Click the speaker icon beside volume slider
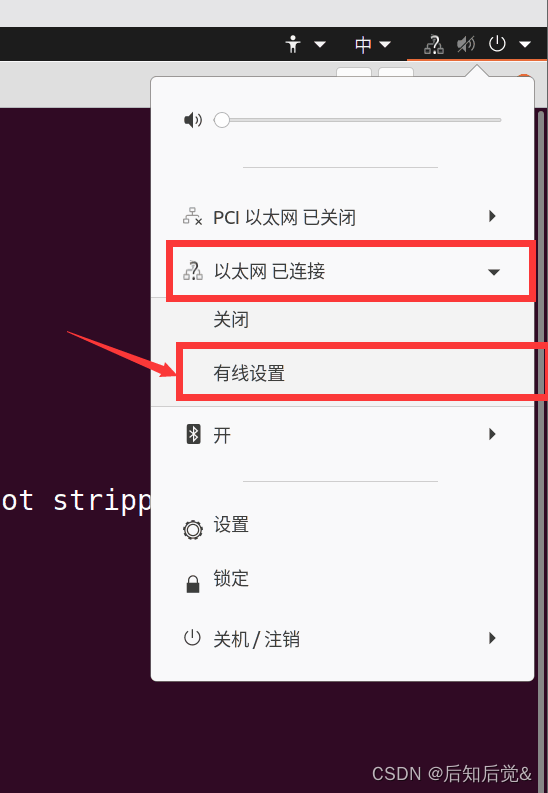Viewport: 548px width, 793px height. point(193,120)
